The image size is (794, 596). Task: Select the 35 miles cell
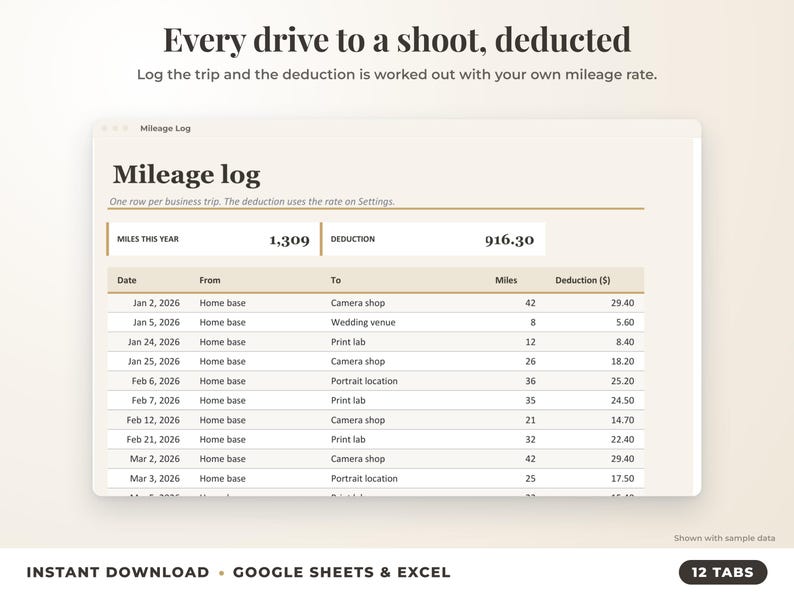point(530,400)
